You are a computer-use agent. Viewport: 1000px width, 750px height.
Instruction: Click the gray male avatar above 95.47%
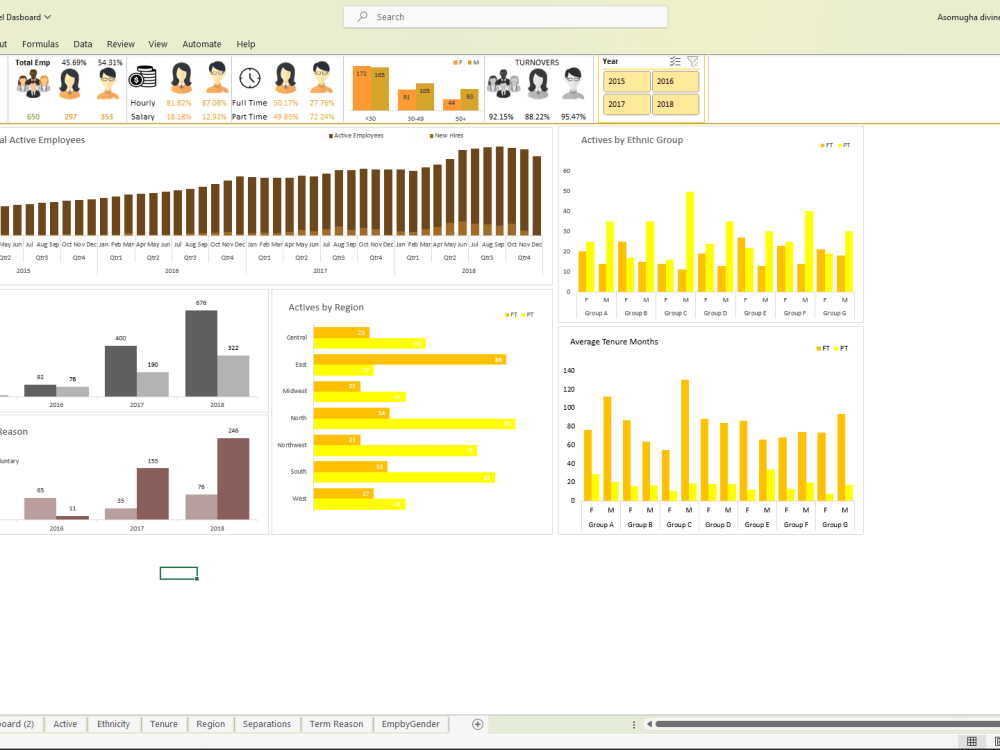[x=573, y=84]
